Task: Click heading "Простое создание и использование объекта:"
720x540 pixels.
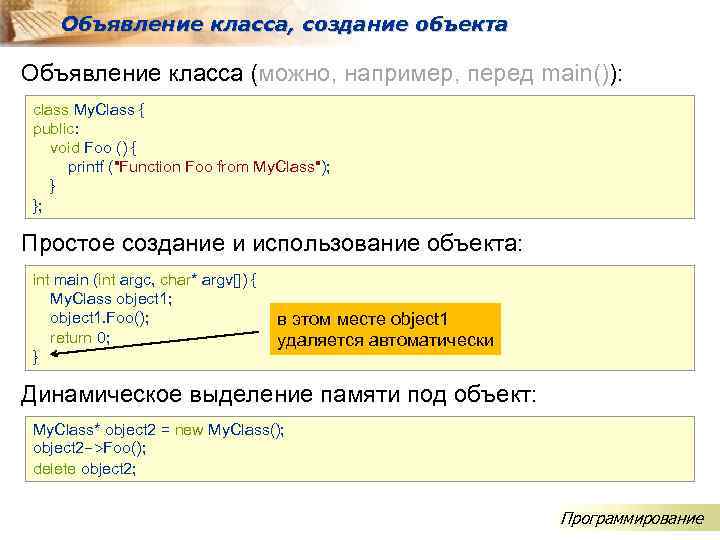Action: (x=272, y=243)
